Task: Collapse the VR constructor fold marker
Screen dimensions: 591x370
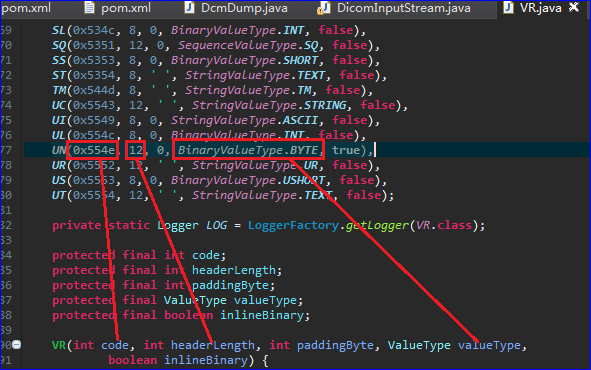Action: point(16,344)
